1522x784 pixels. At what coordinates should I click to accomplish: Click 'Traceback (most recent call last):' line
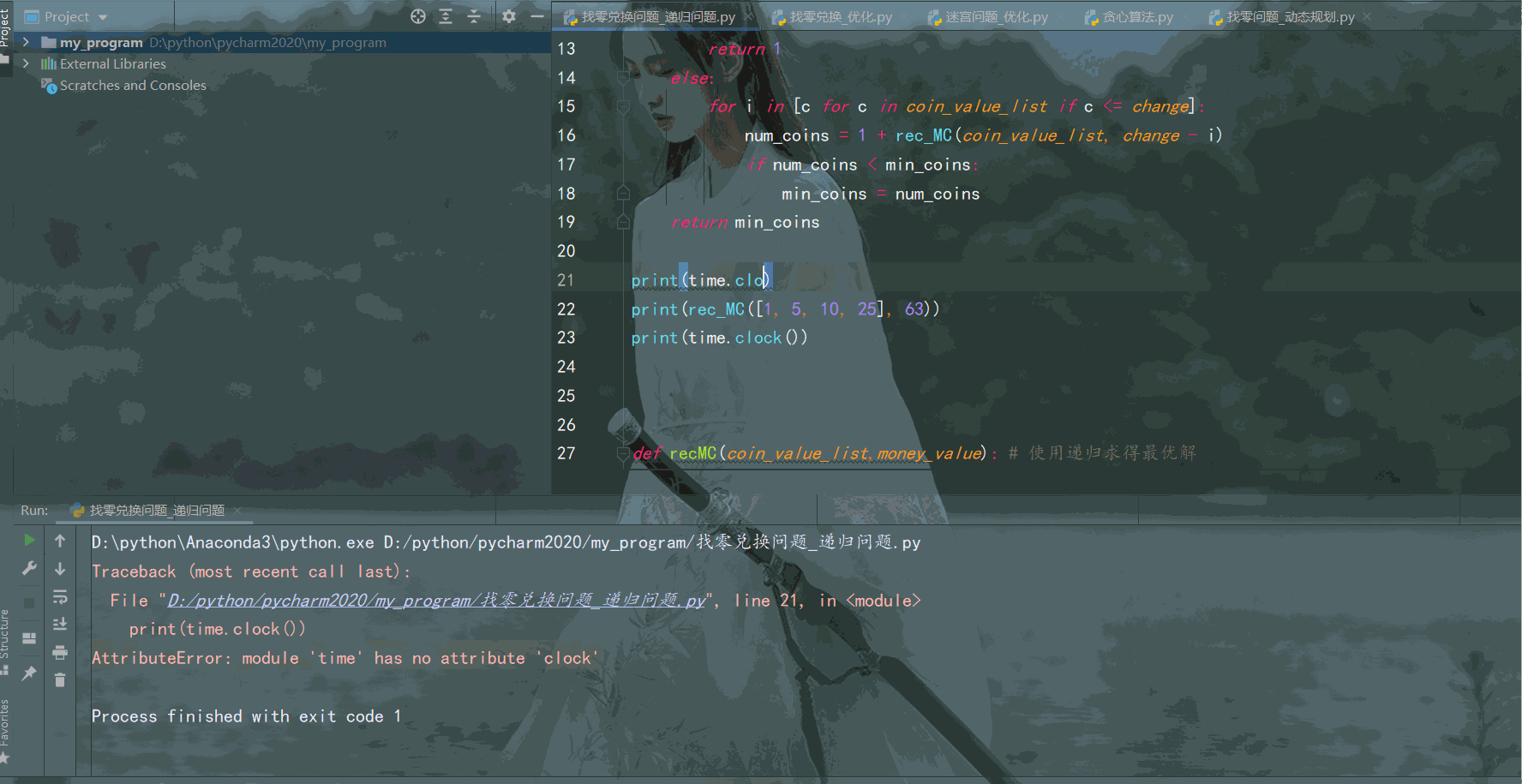pos(251,572)
